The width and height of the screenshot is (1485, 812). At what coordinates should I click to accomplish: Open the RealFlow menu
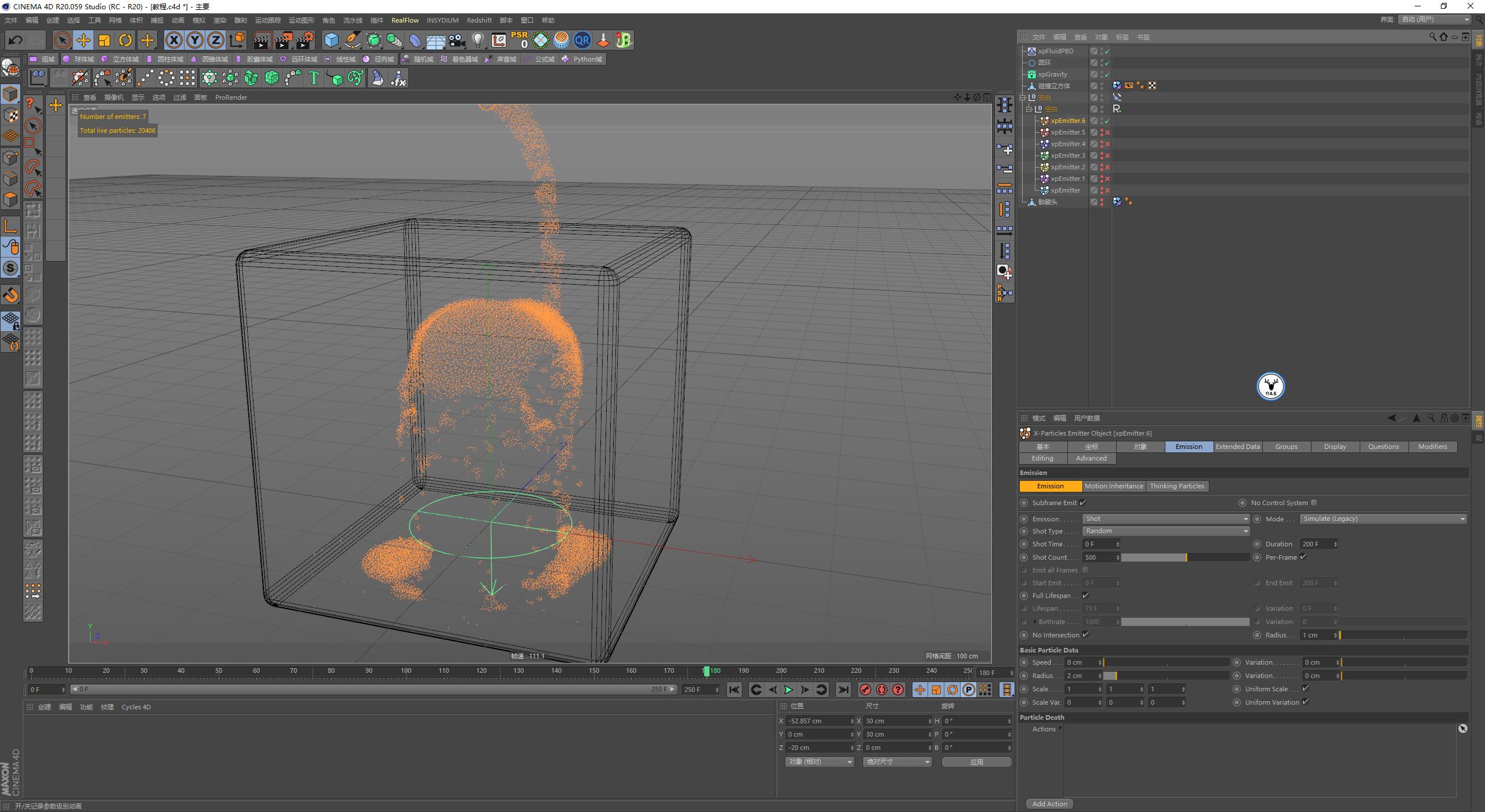tap(405, 20)
